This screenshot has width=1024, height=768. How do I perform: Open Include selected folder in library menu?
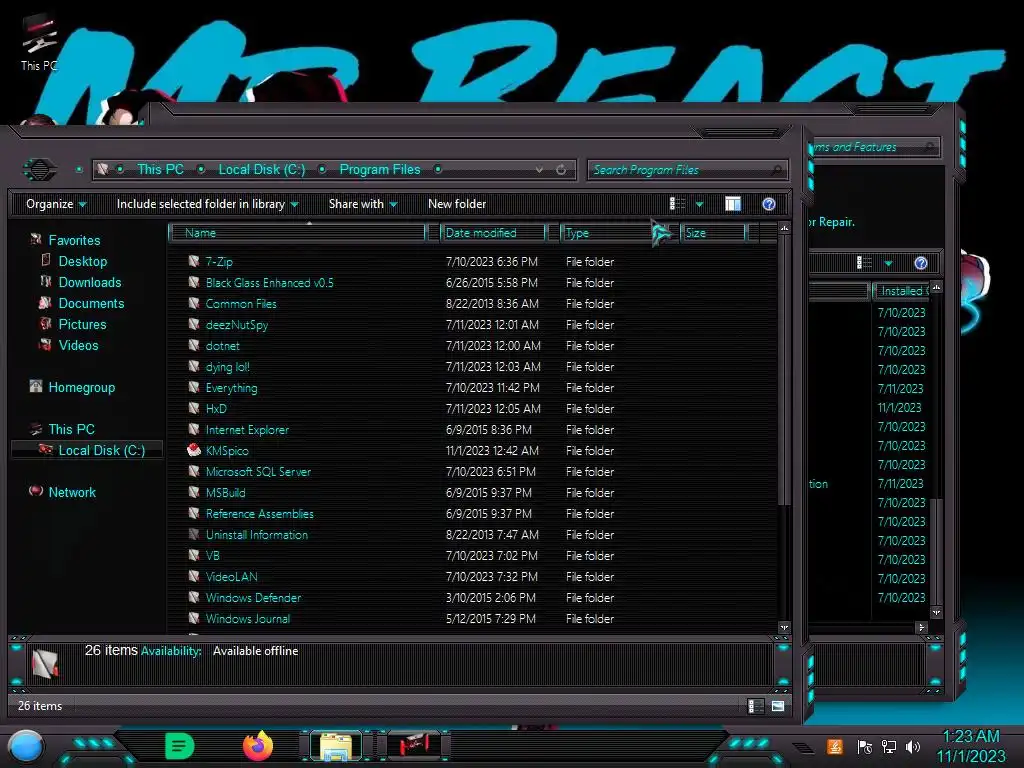(207, 204)
